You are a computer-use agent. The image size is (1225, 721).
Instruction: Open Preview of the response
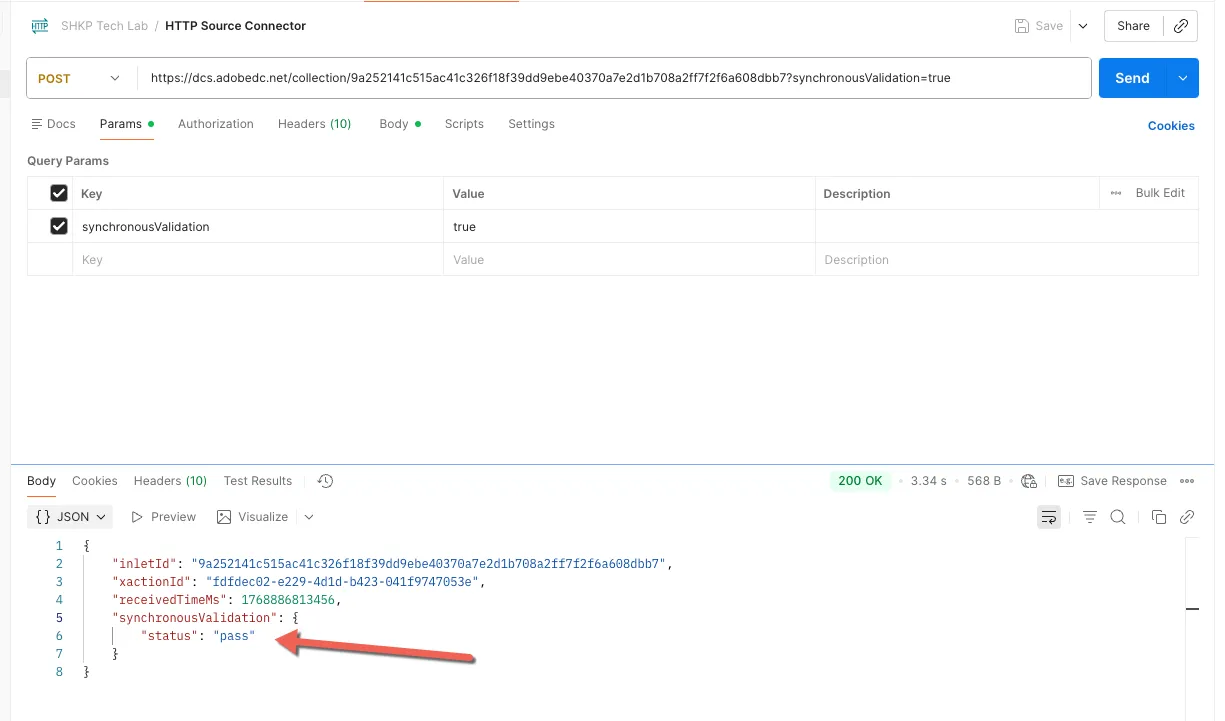click(x=164, y=517)
